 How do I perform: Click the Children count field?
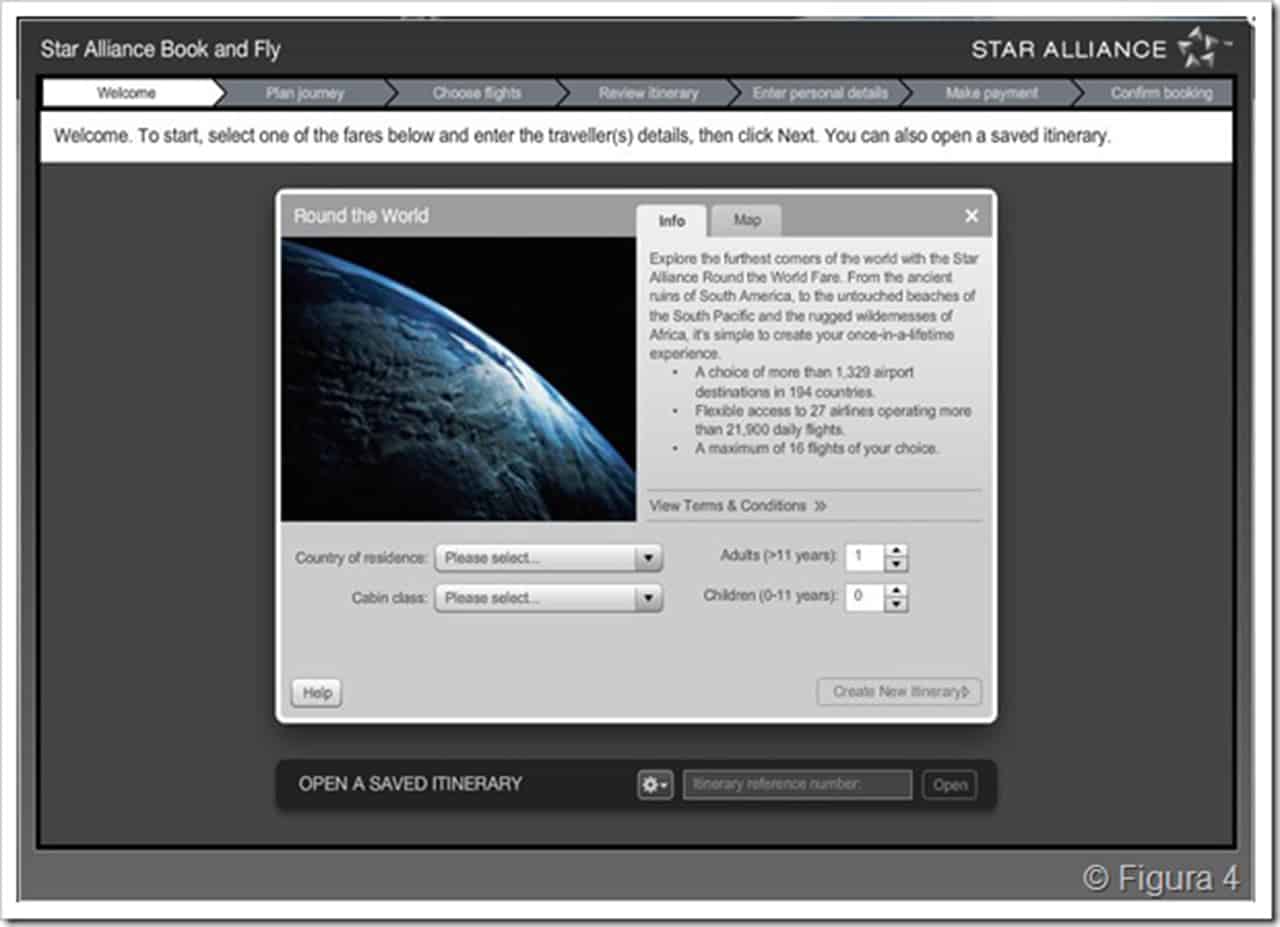(866, 598)
